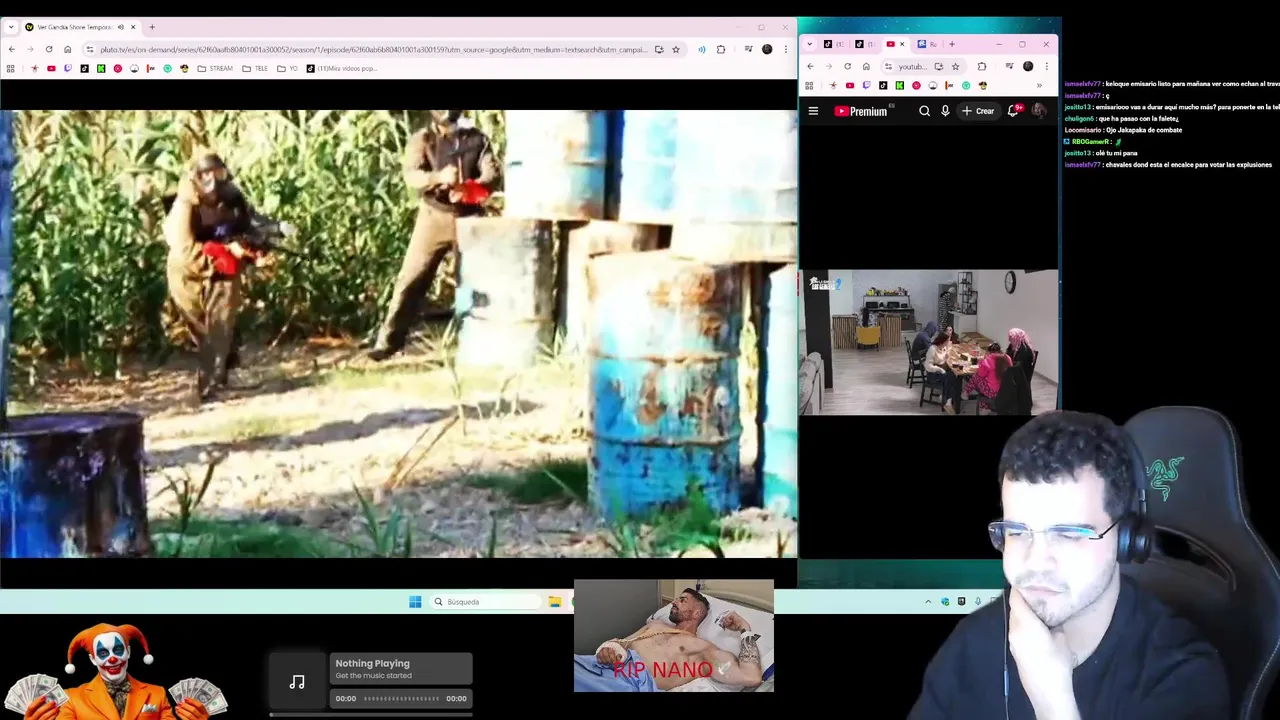Open the profile avatar in Pluto TV window
The image size is (1280, 720).
coord(767,49)
